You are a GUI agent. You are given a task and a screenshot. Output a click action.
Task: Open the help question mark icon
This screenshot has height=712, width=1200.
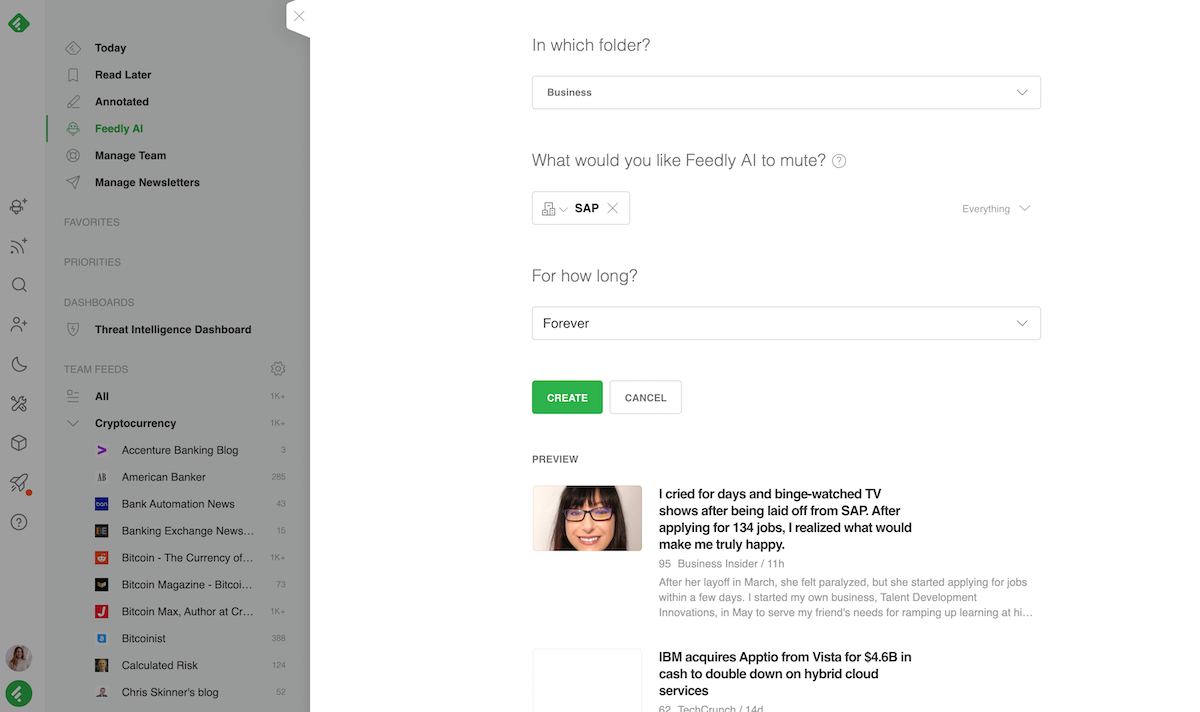19,522
